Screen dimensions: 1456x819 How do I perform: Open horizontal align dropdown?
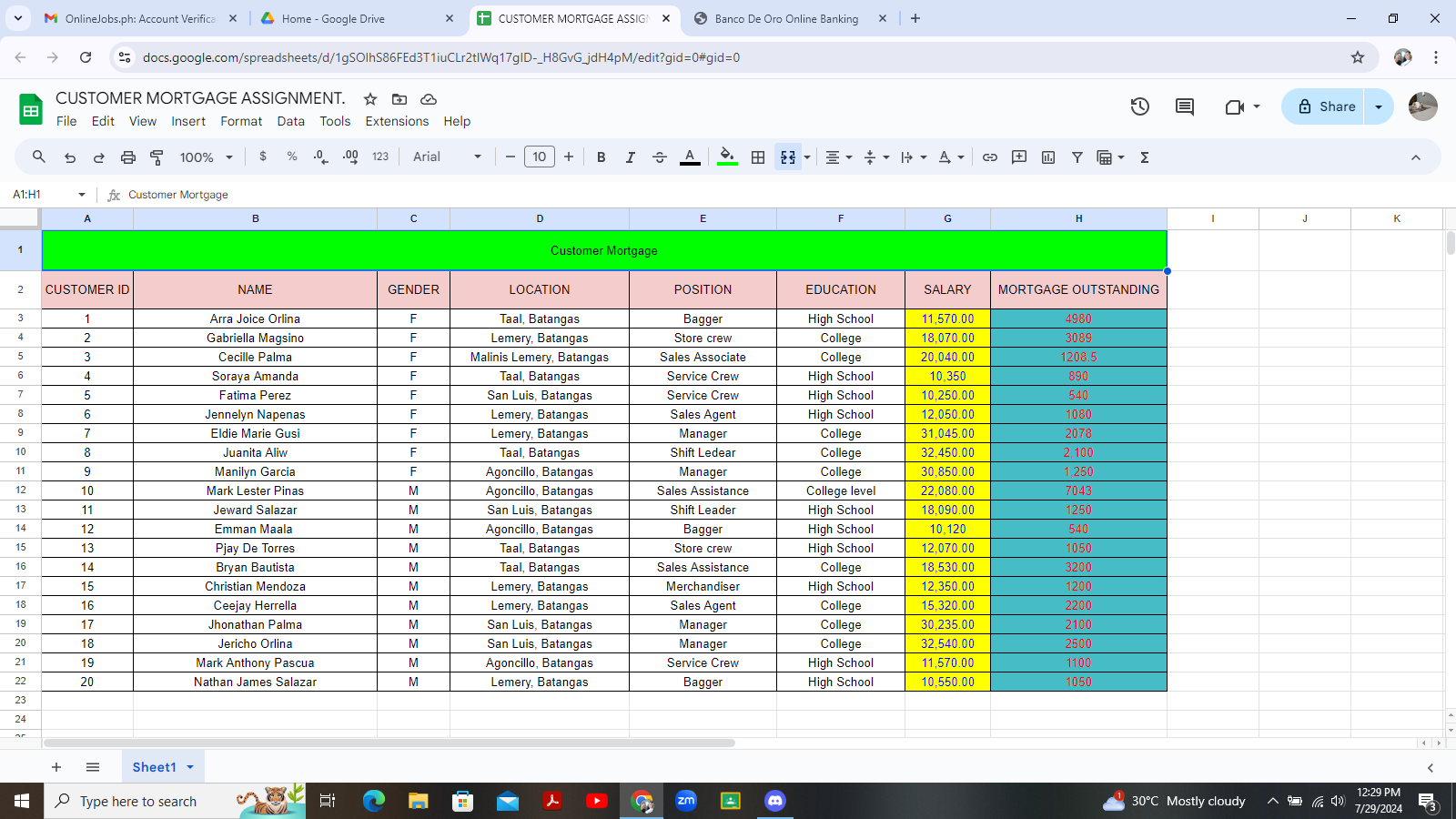pos(839,157)
